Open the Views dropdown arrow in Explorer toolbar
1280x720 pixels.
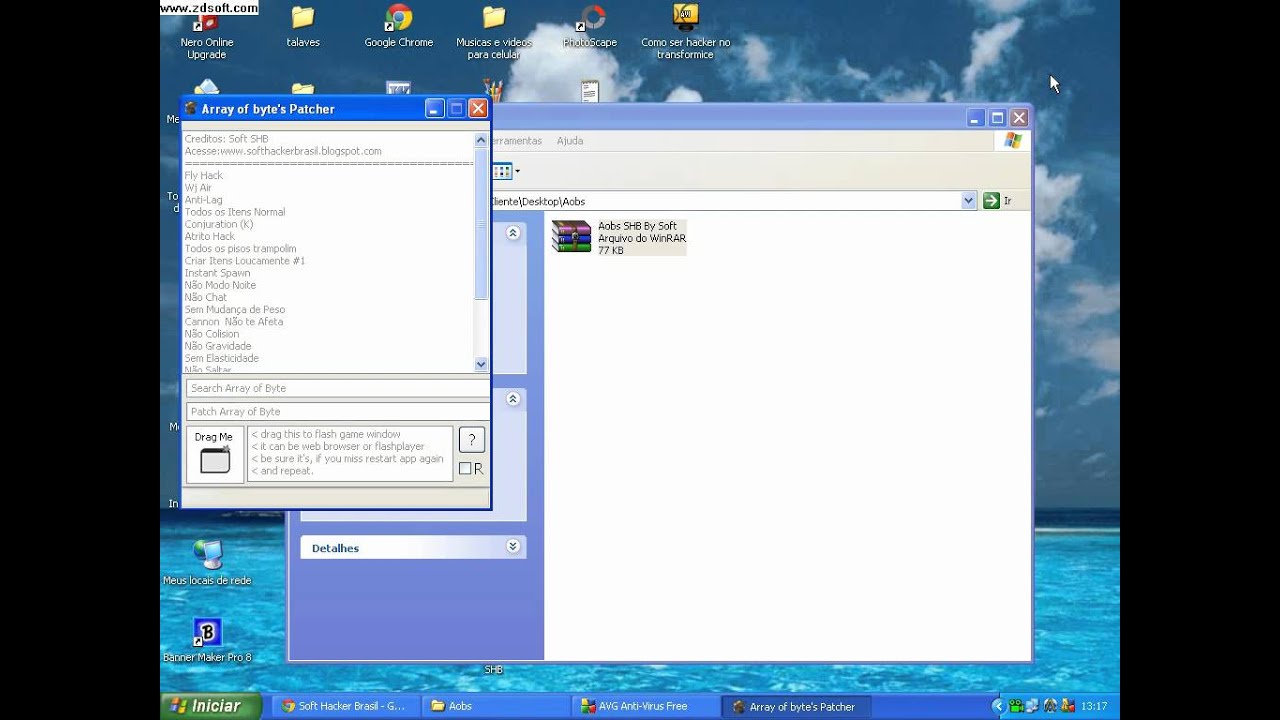pyautogui.click(x=517, y=171)
